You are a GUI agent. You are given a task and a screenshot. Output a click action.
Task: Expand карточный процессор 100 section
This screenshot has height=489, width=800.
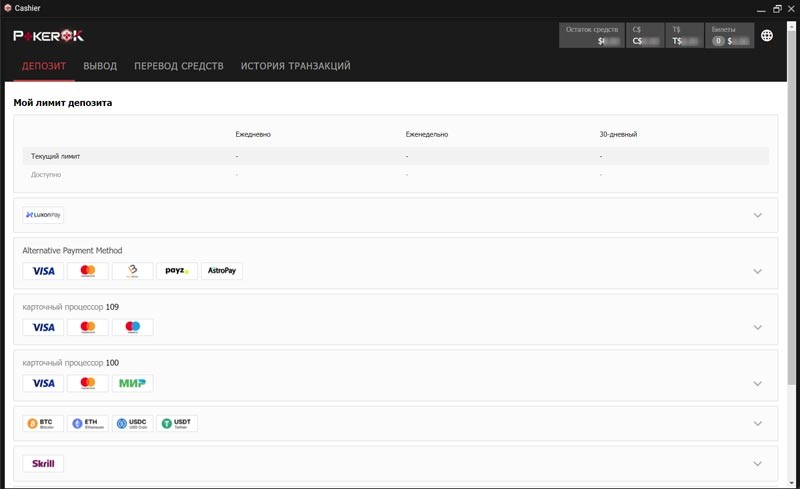tap(757, 383)
